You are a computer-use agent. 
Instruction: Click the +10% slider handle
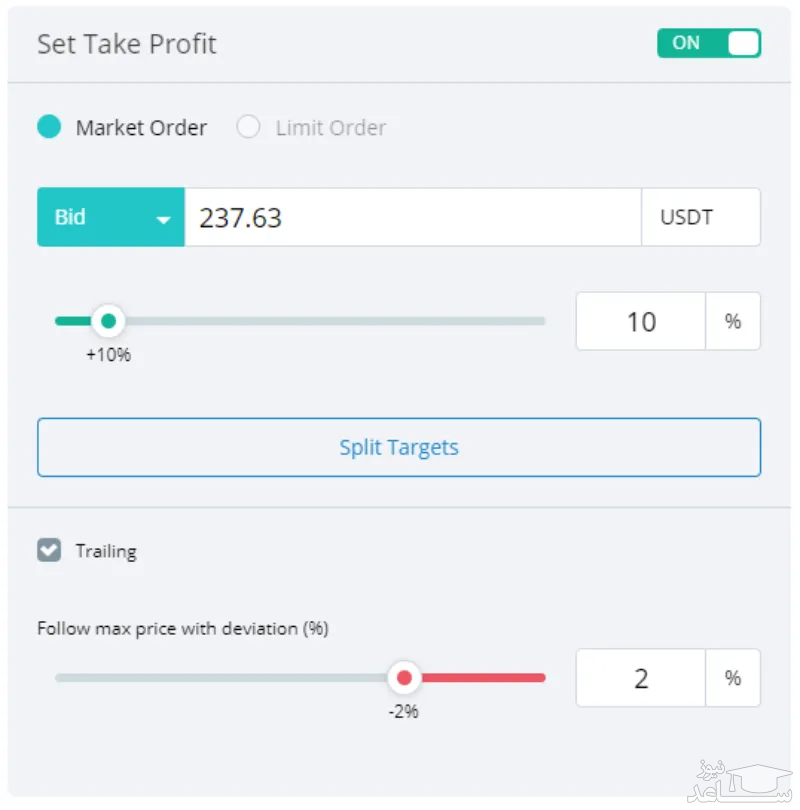point(108,321)
